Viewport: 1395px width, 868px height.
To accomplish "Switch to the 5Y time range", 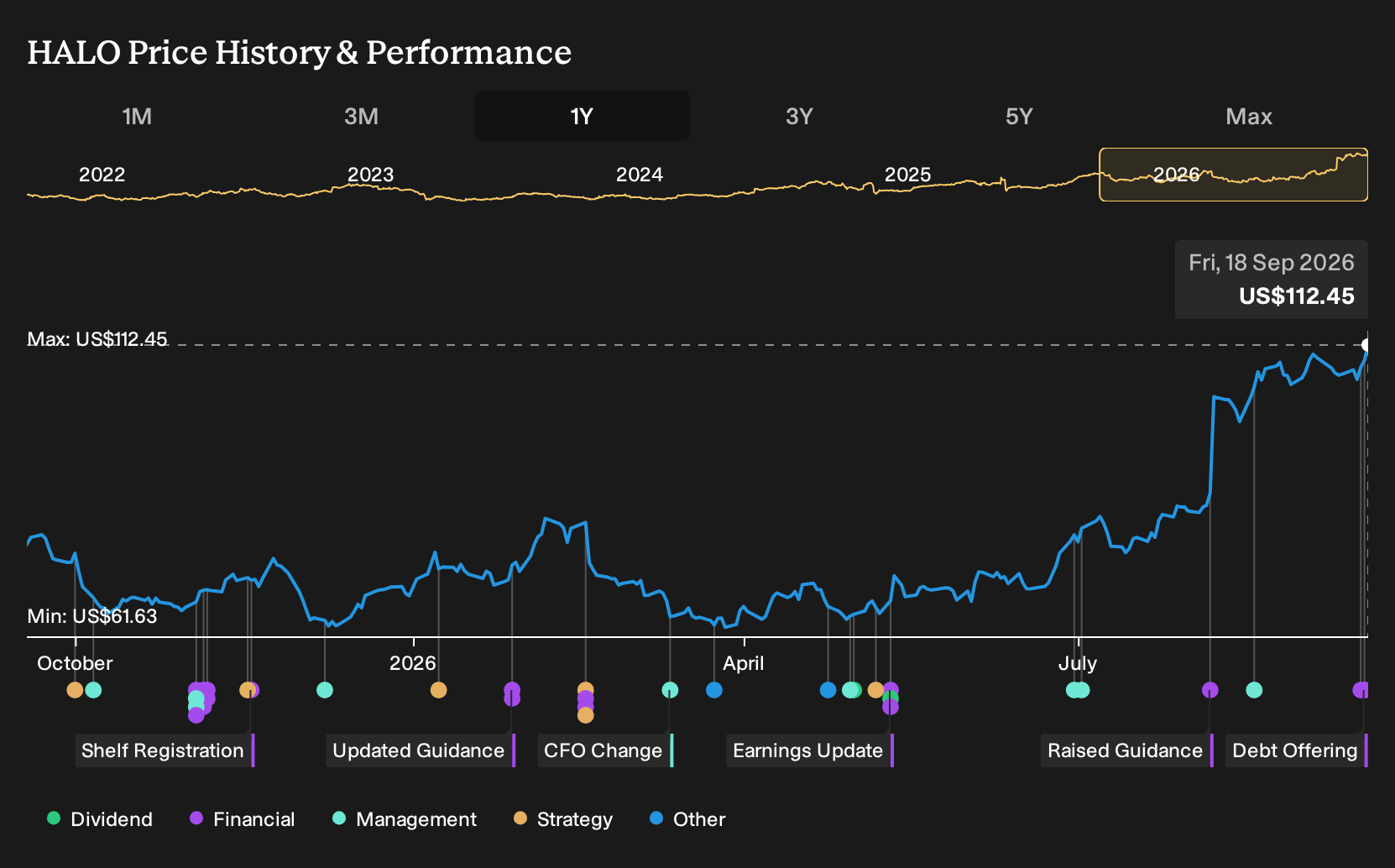I will [1019, 116].
